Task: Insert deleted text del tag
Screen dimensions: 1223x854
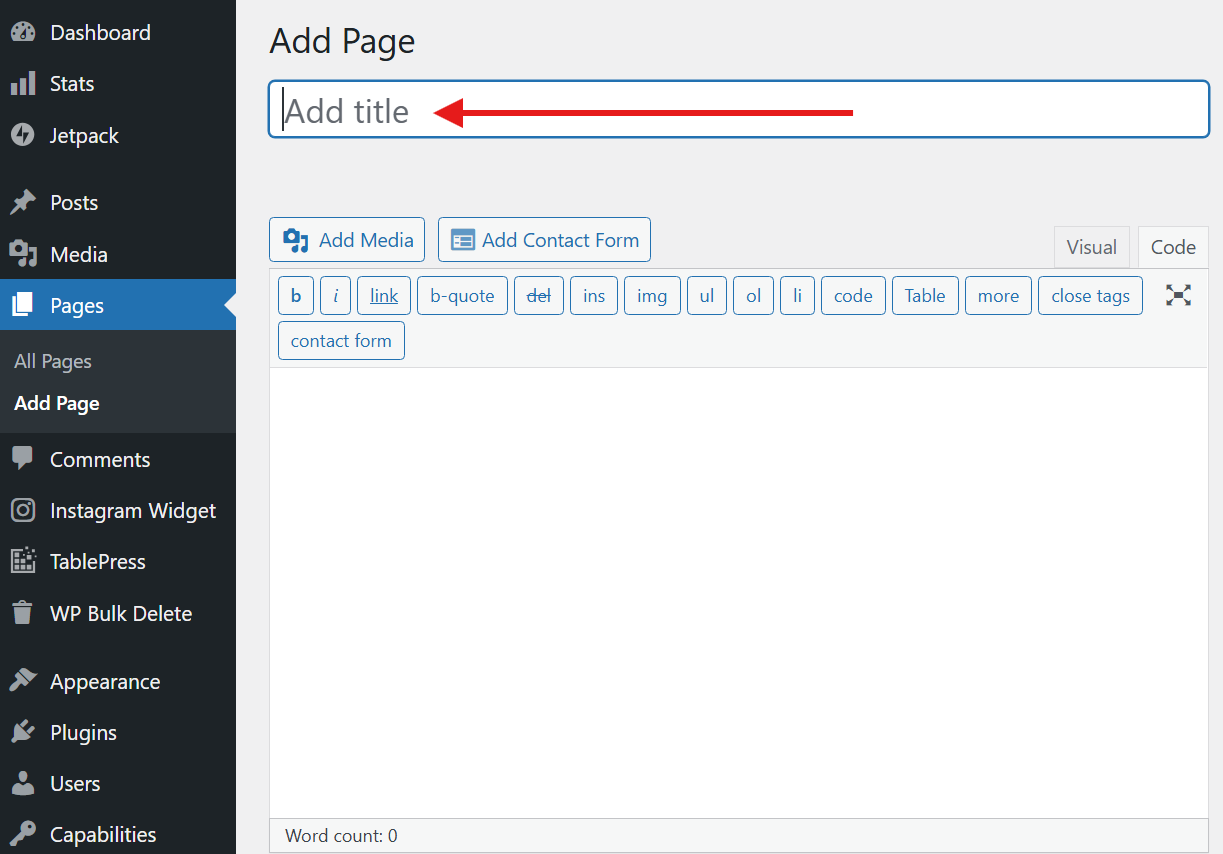Action: (539, 295)
